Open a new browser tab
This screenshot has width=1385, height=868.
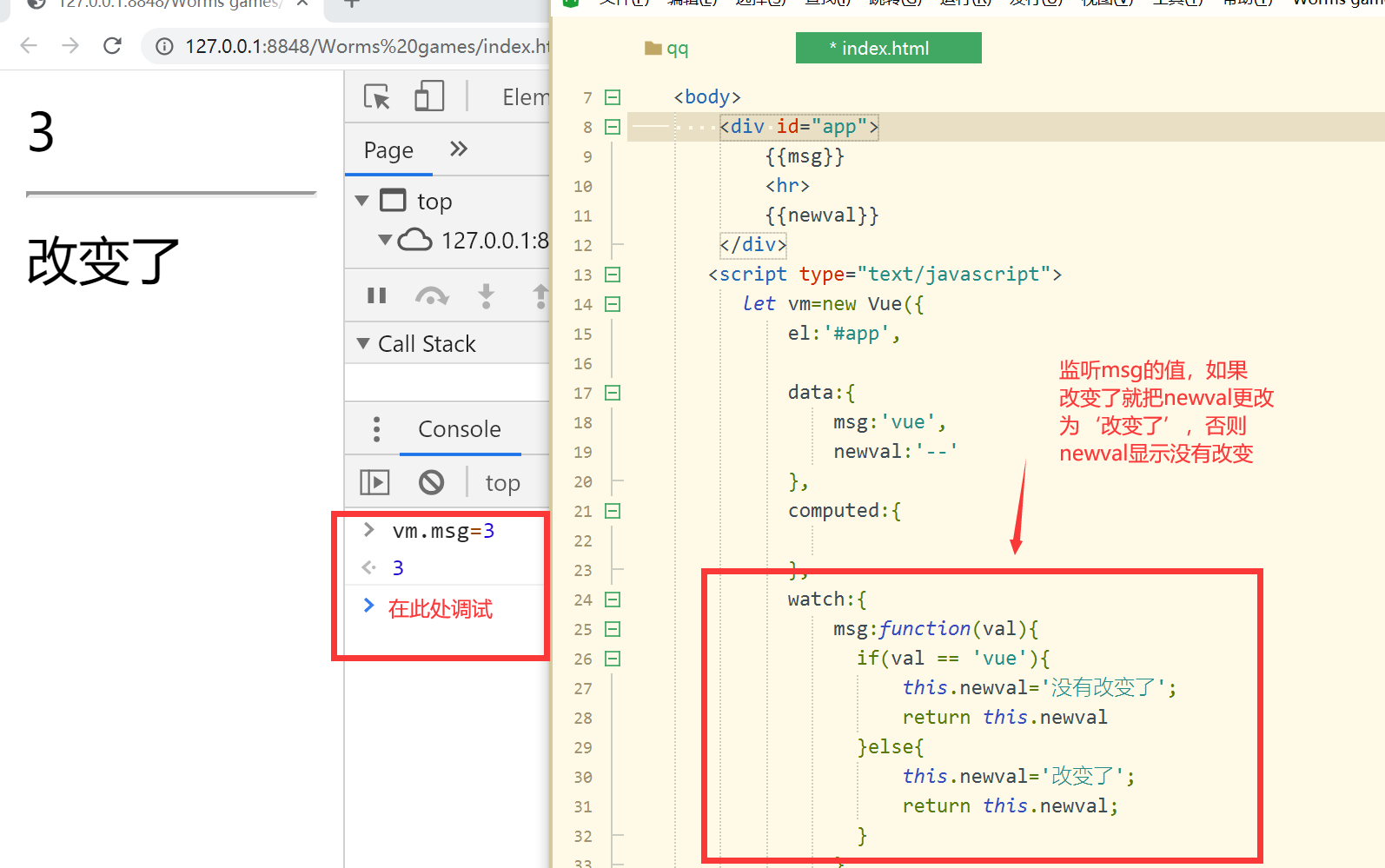pos(352,4)
